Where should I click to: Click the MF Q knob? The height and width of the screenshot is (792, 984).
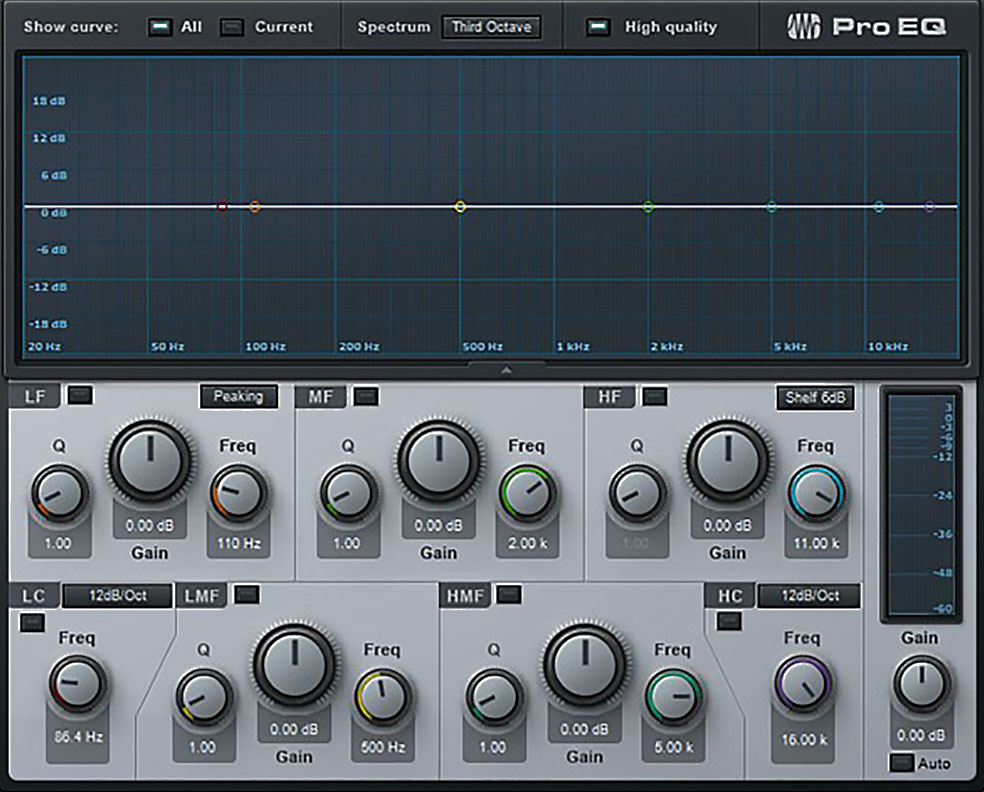point(348,493)
